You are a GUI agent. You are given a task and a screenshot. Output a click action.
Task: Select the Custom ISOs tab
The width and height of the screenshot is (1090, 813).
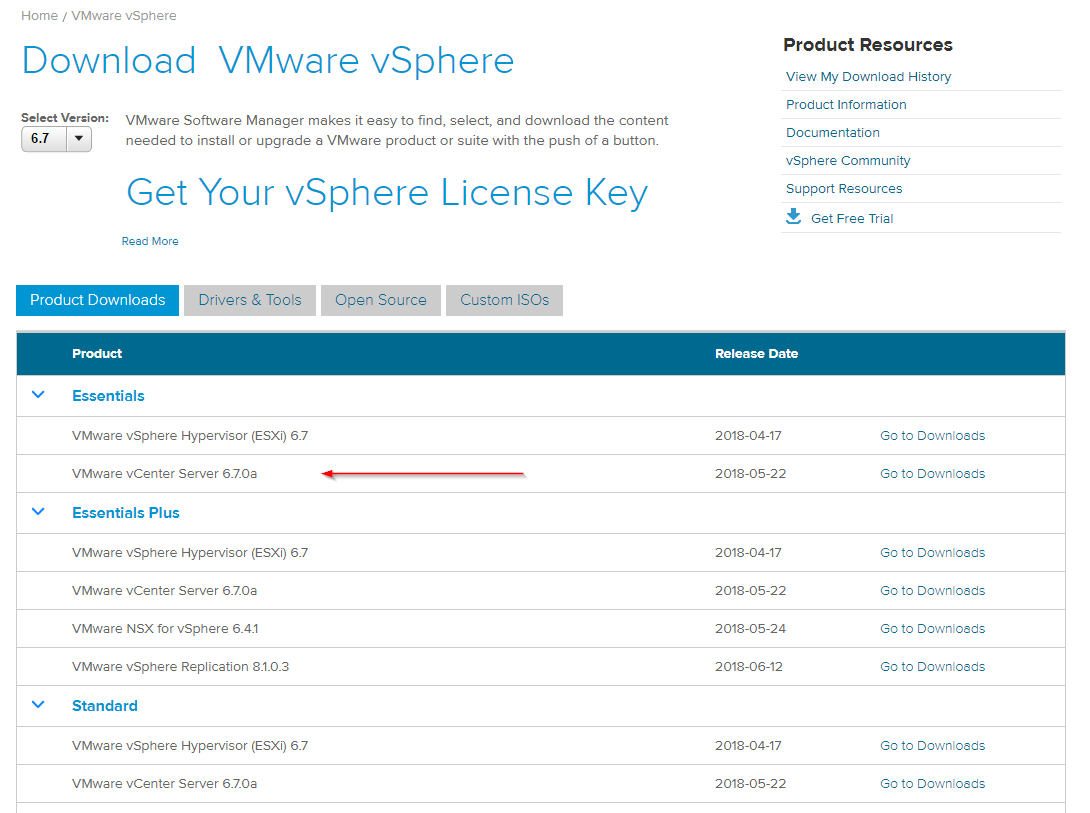504,300
